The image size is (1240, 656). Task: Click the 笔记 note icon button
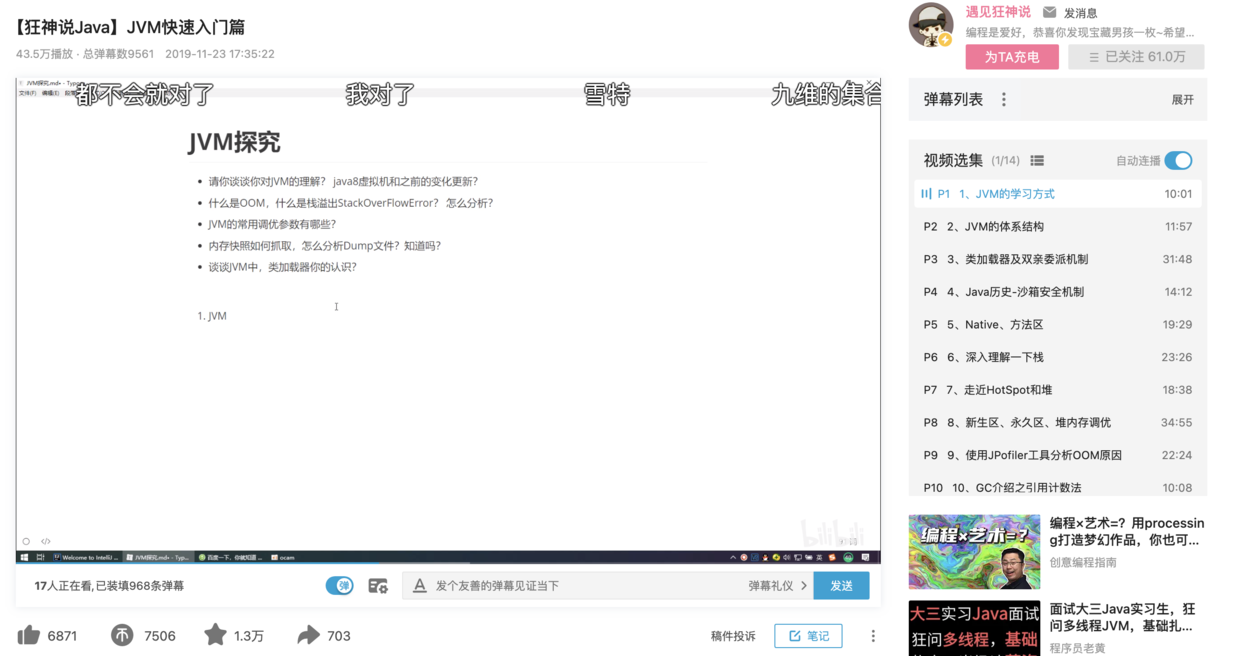tap(808, 635)
